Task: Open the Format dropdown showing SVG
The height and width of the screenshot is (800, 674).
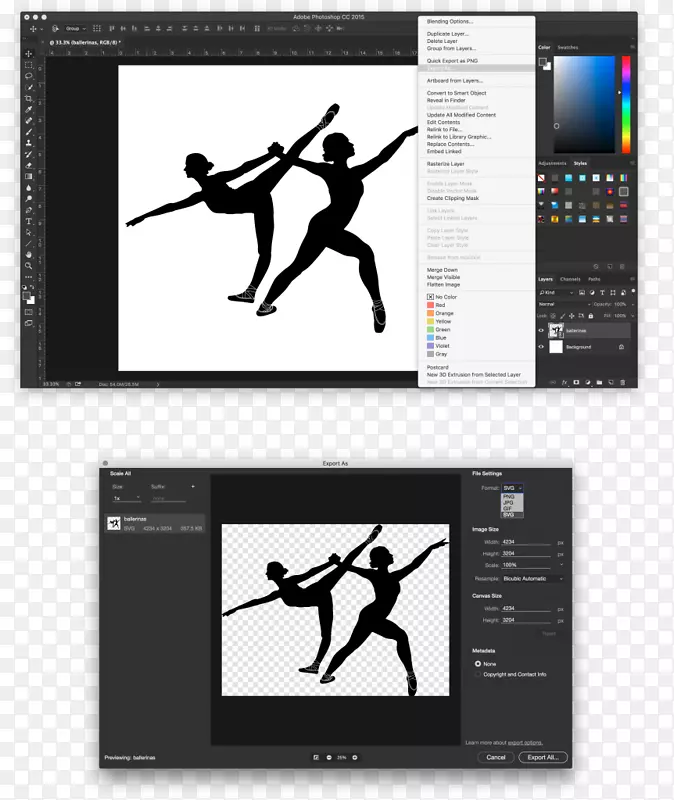Action: (512, 488)
